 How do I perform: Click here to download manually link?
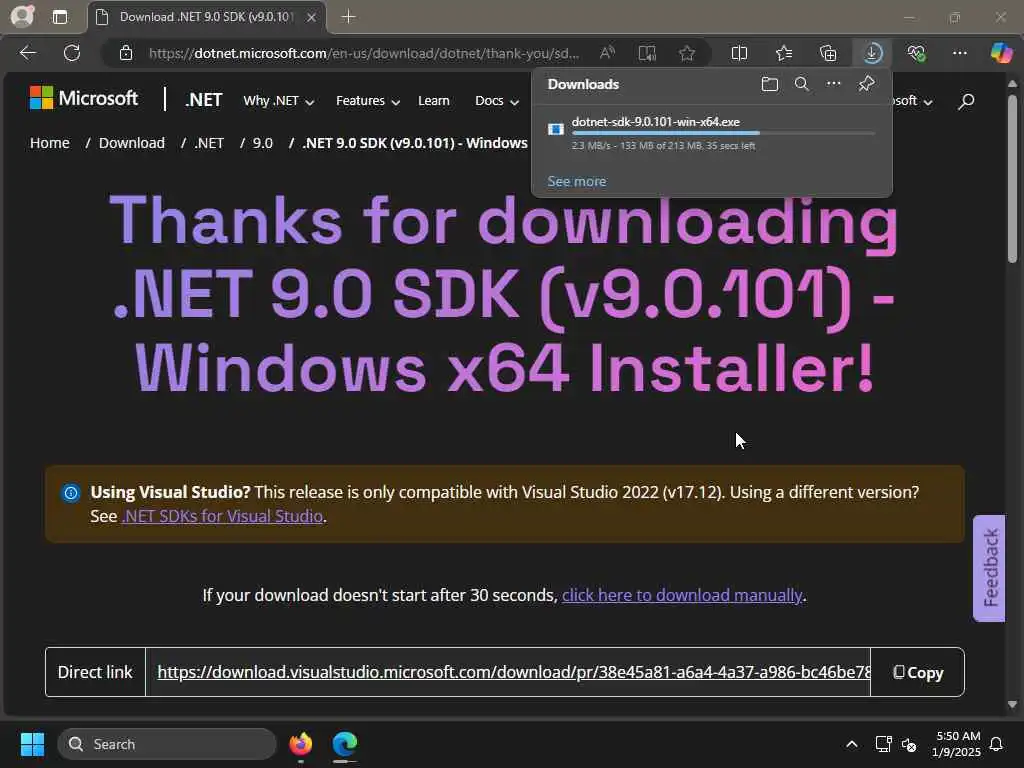pyautogui.click(x=682, y=596)
